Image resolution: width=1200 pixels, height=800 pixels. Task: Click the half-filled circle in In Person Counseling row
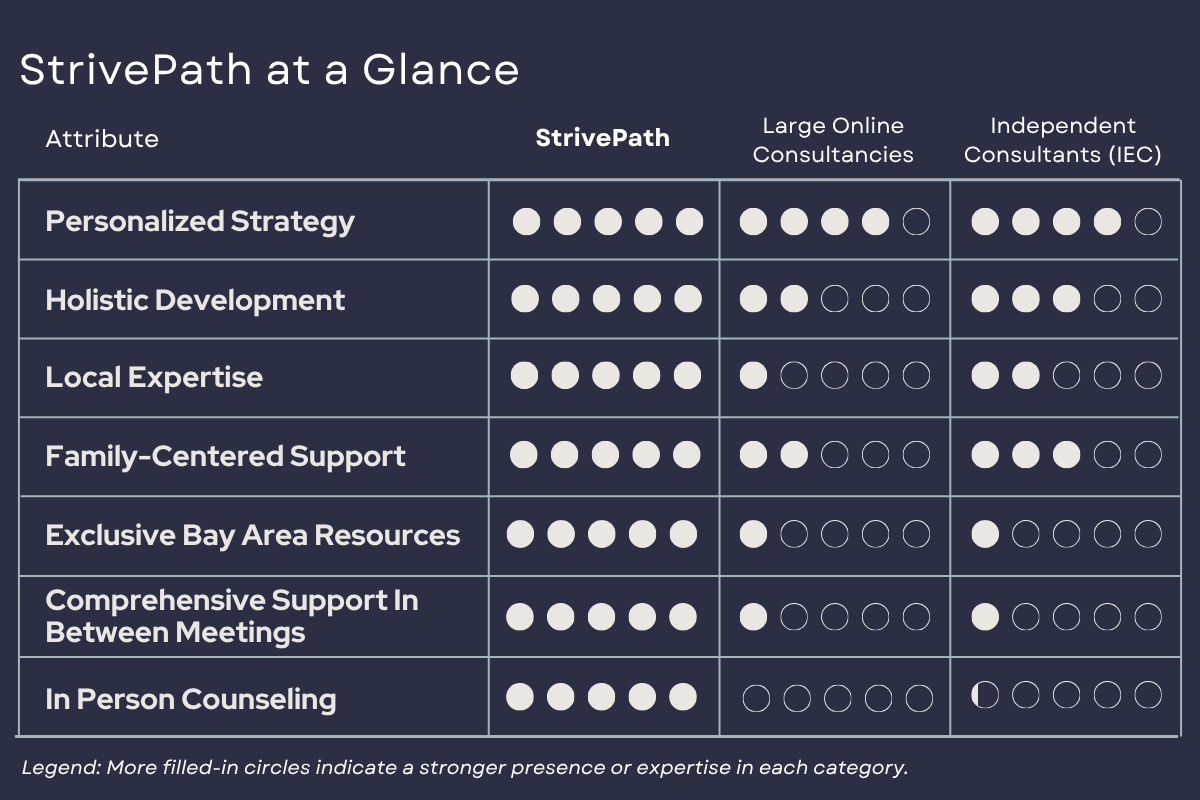click(x=985, y=695)
